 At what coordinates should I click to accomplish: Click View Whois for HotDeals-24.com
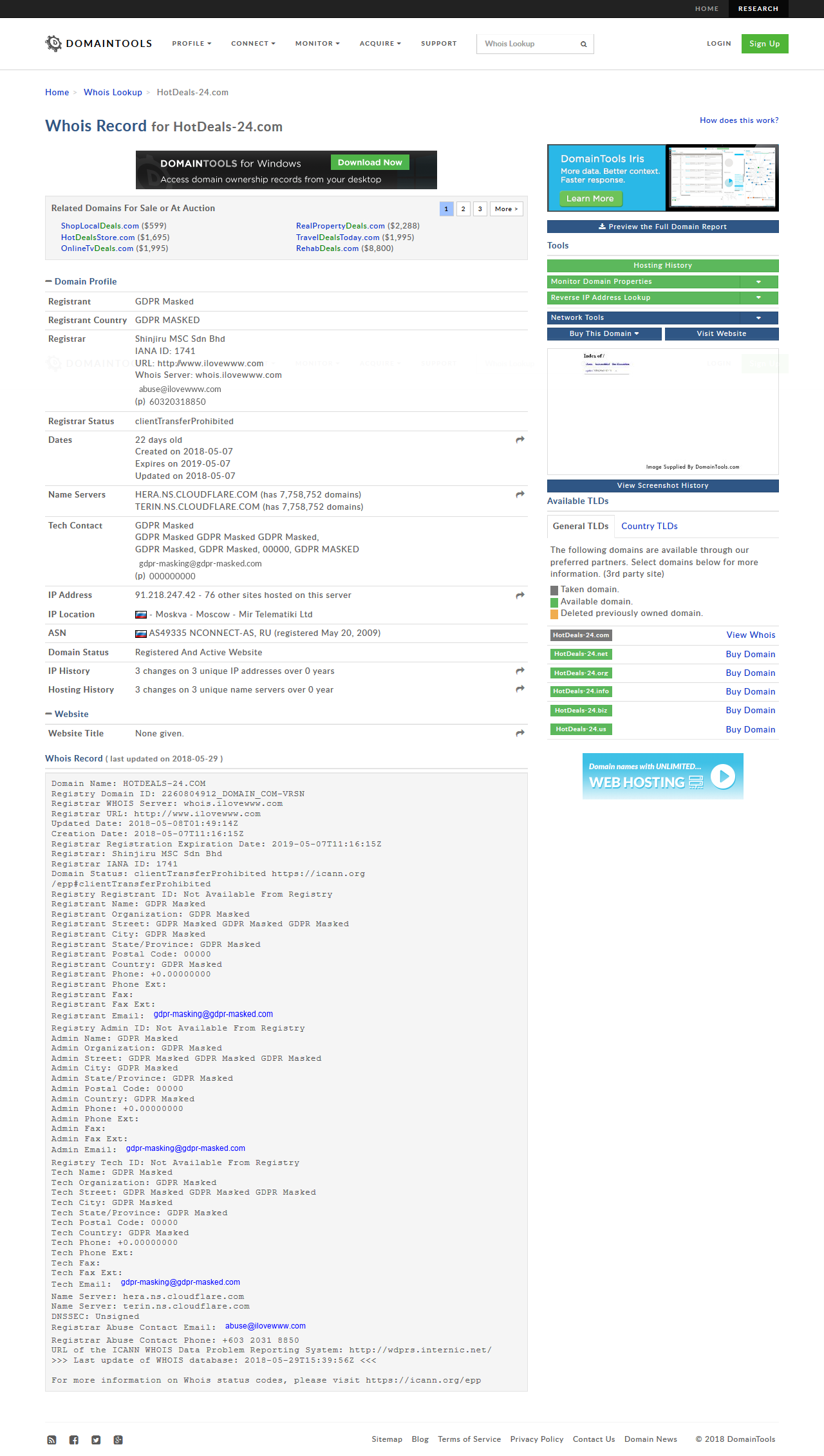click(x=751, y=635)
